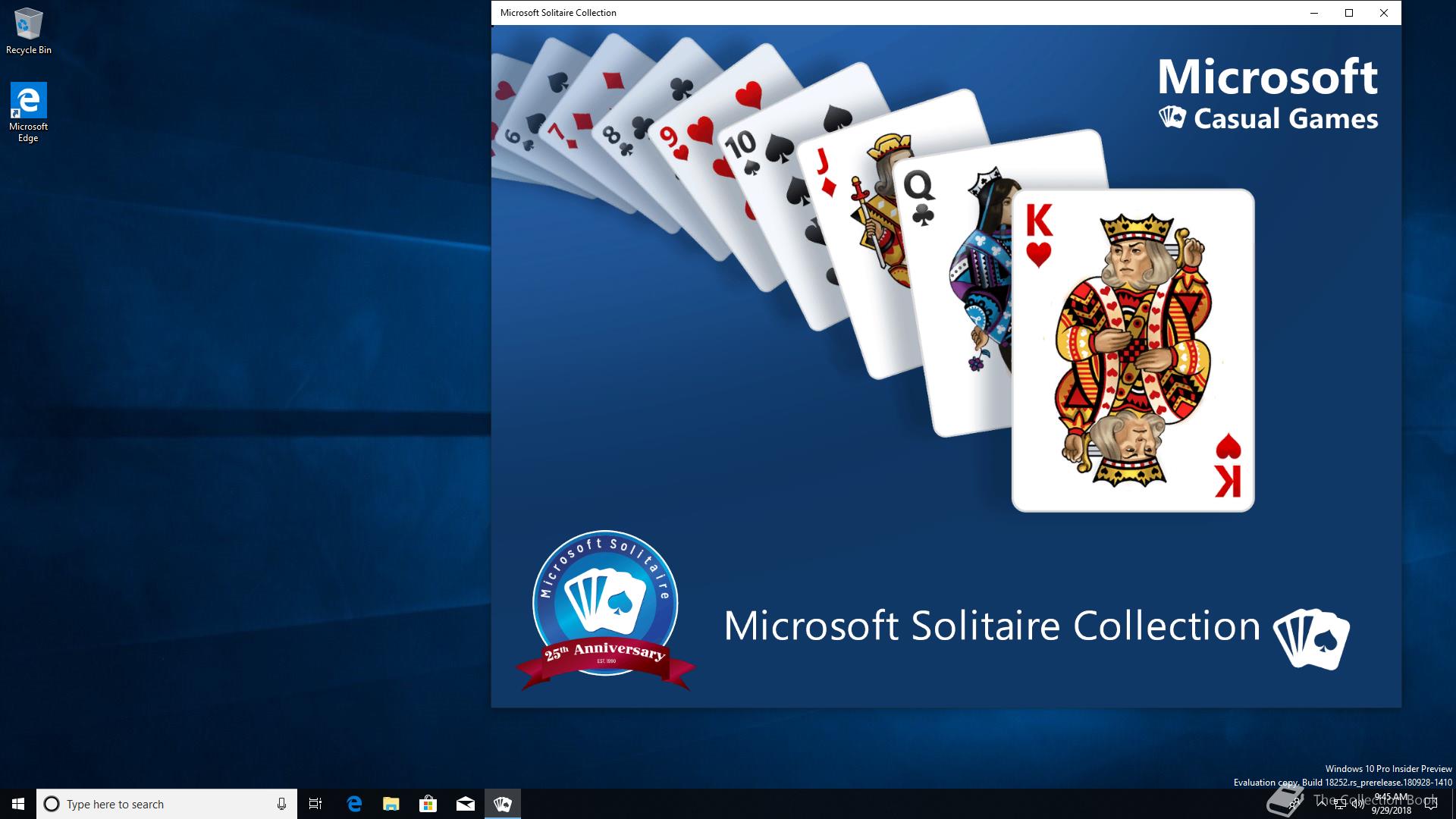Launch Microsoft Edge from the taskbar
This screenshot has width=1456, height=819.
[353, 804]
